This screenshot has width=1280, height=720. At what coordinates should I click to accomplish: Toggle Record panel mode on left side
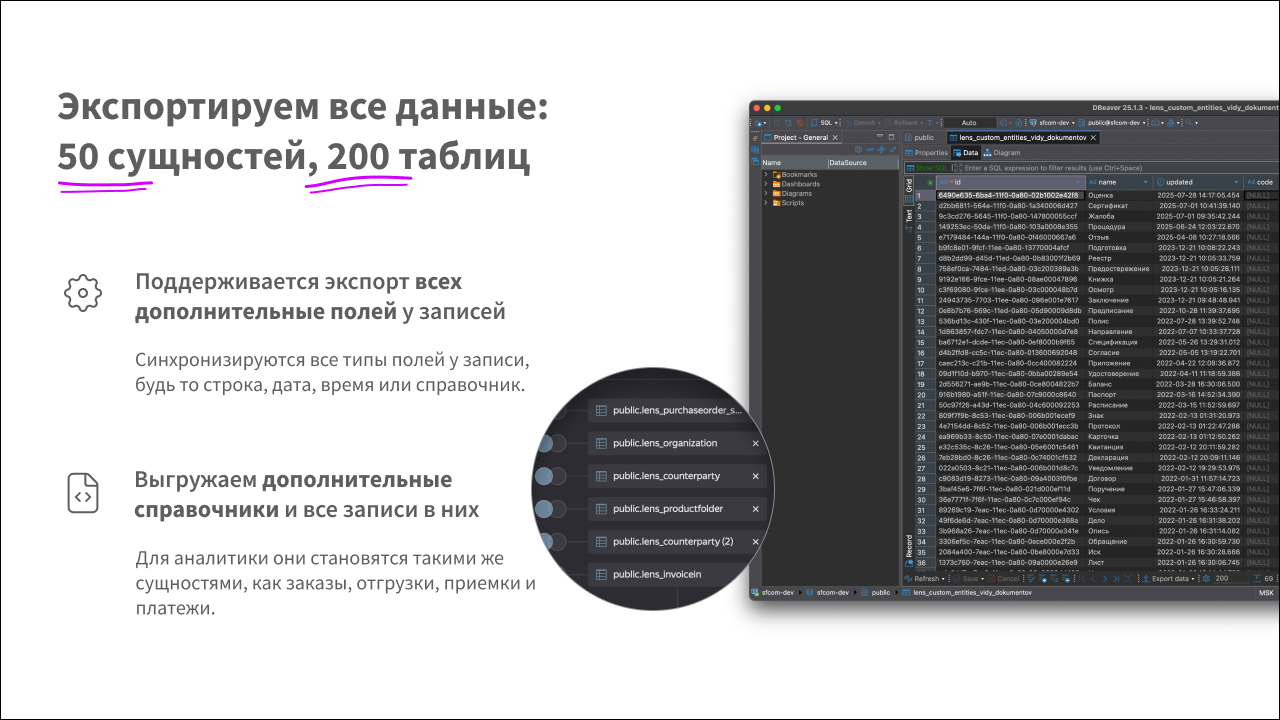point(909,546)
